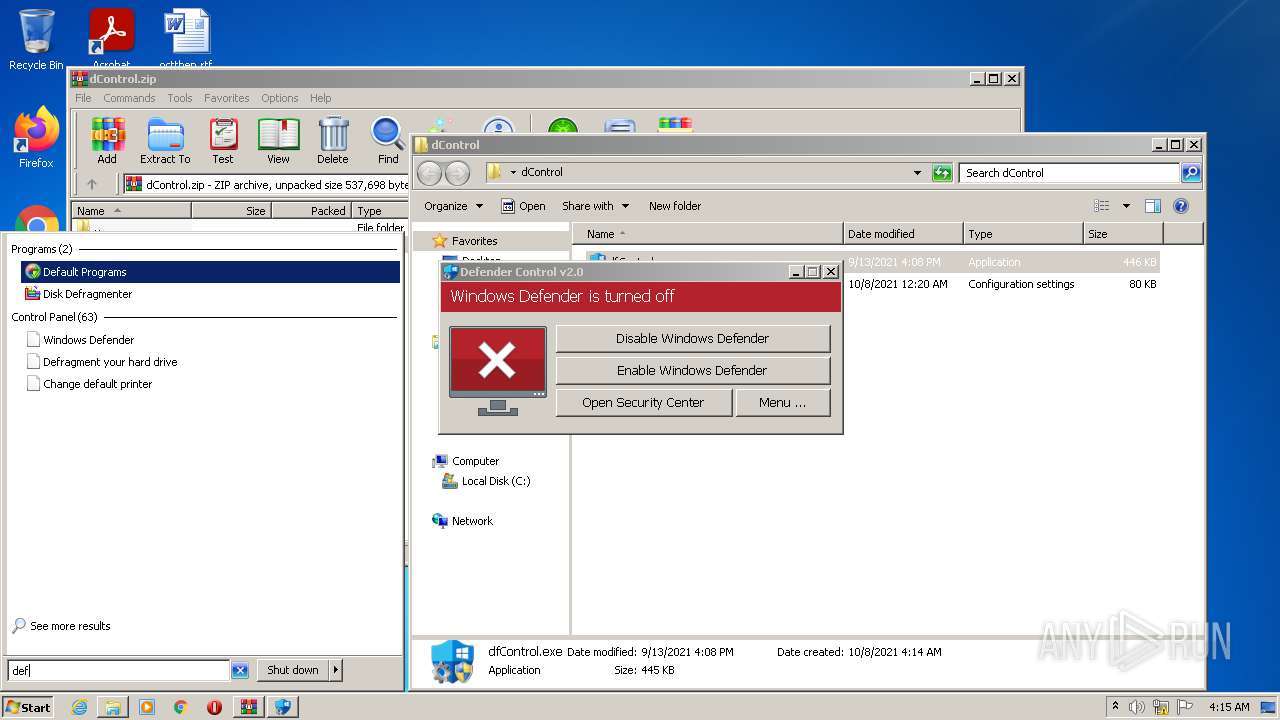Screen dimensions: 1280x720
Task: Click the Explorer Help question-mark icon
Action: [x=1180, y=206]
